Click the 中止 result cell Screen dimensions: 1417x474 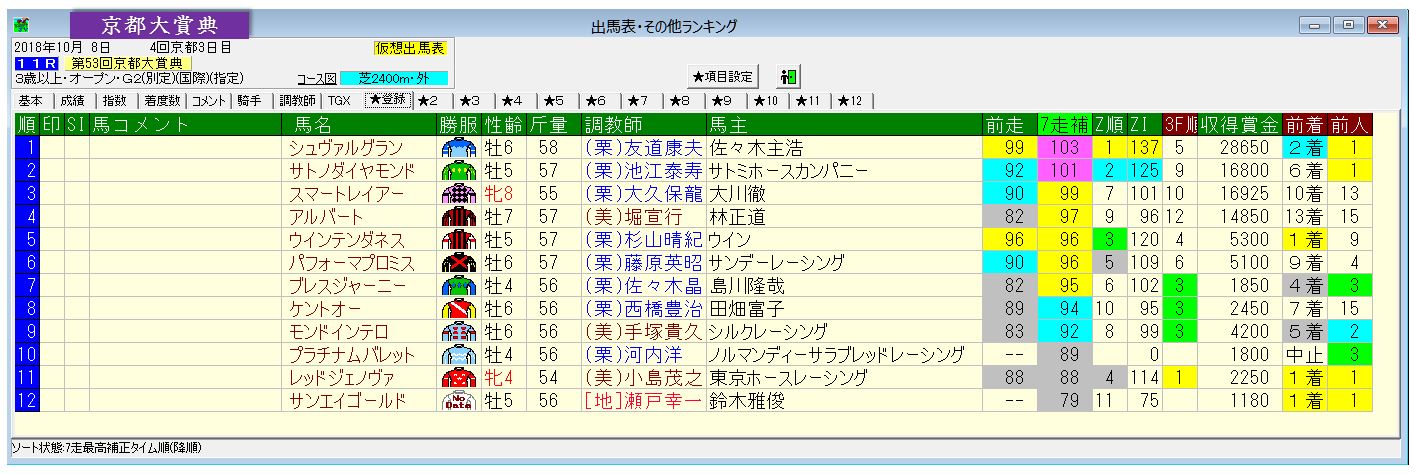tap(1304, 355)
